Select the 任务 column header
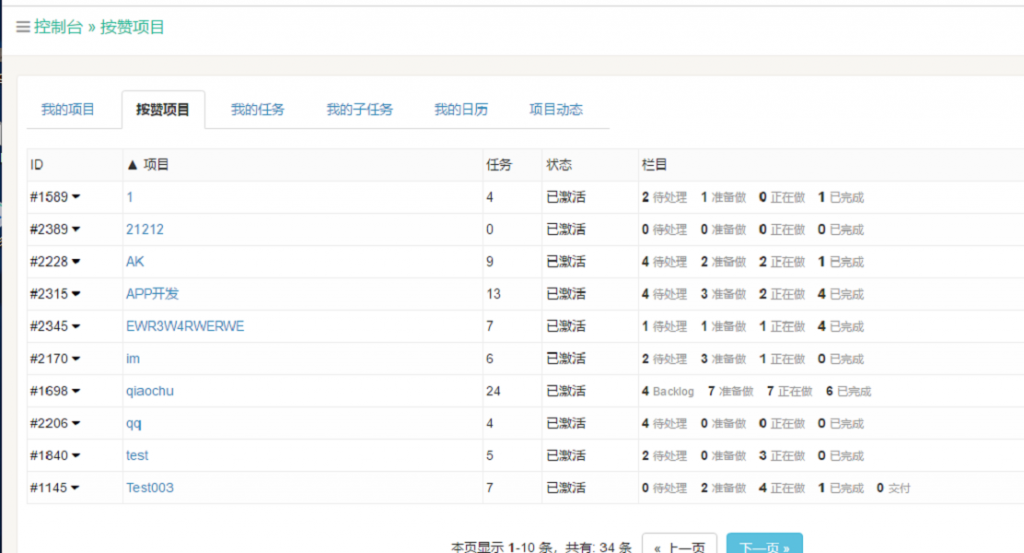Viewport: 1024px width, 553px height. (499, 165)
